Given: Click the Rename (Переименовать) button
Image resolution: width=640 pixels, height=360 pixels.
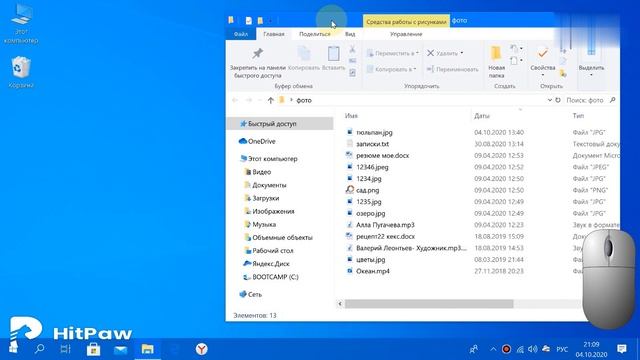Looking at the screenshot, I should coord(452,69).
